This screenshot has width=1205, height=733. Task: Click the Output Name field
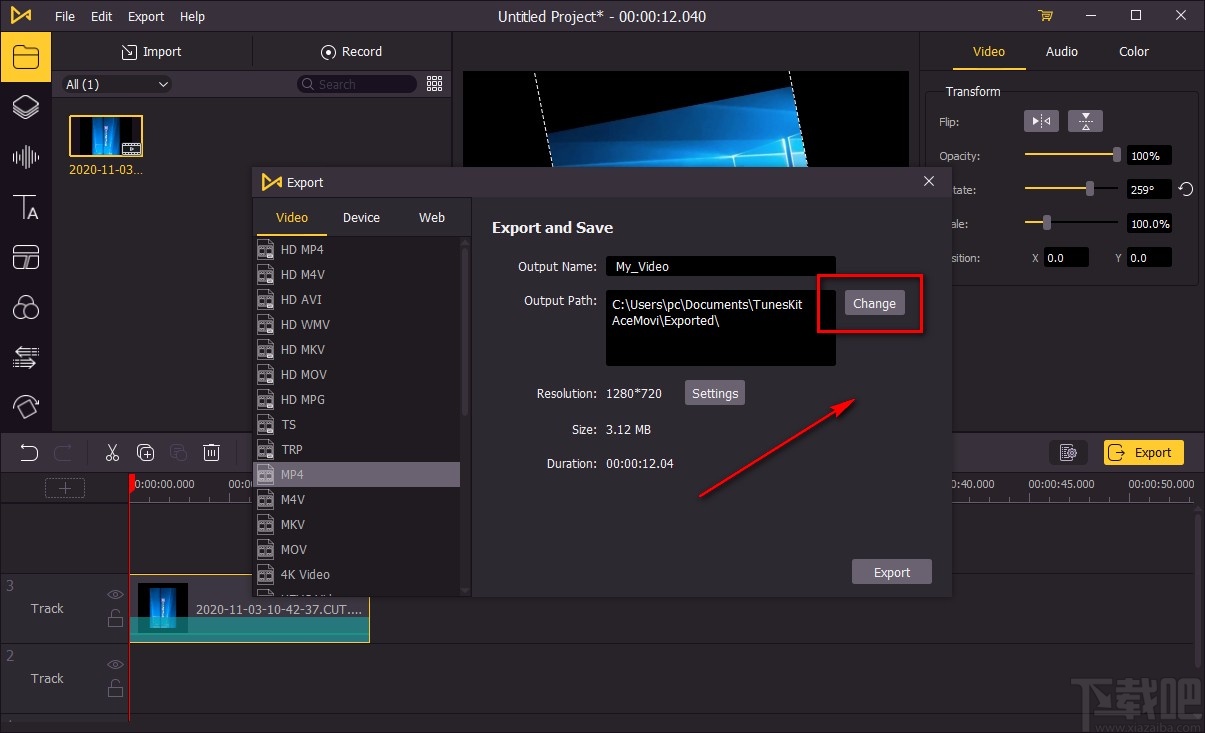tap(720, 266)
